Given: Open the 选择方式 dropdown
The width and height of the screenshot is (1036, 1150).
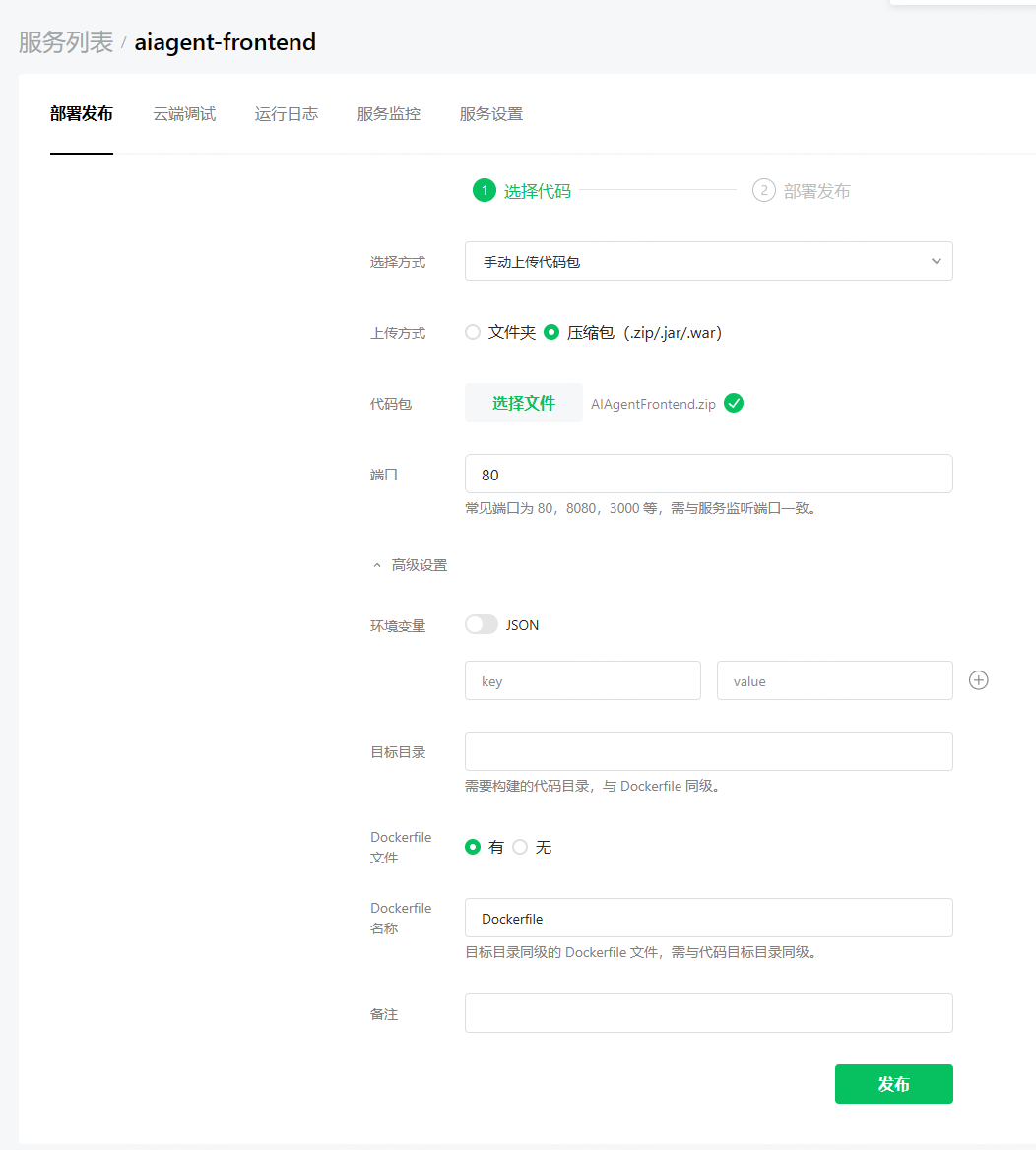Looking at the screenshot, I should [x=708, y=262].
